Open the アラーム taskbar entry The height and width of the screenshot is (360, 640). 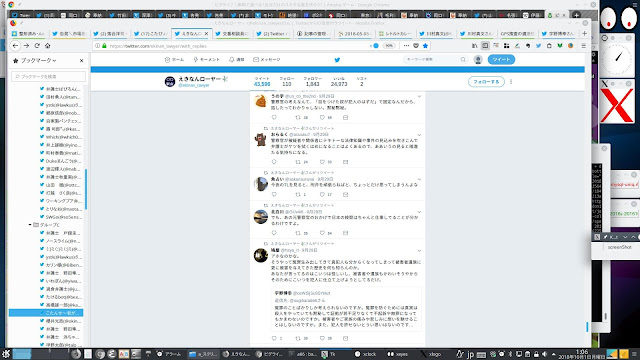[169, 354]
